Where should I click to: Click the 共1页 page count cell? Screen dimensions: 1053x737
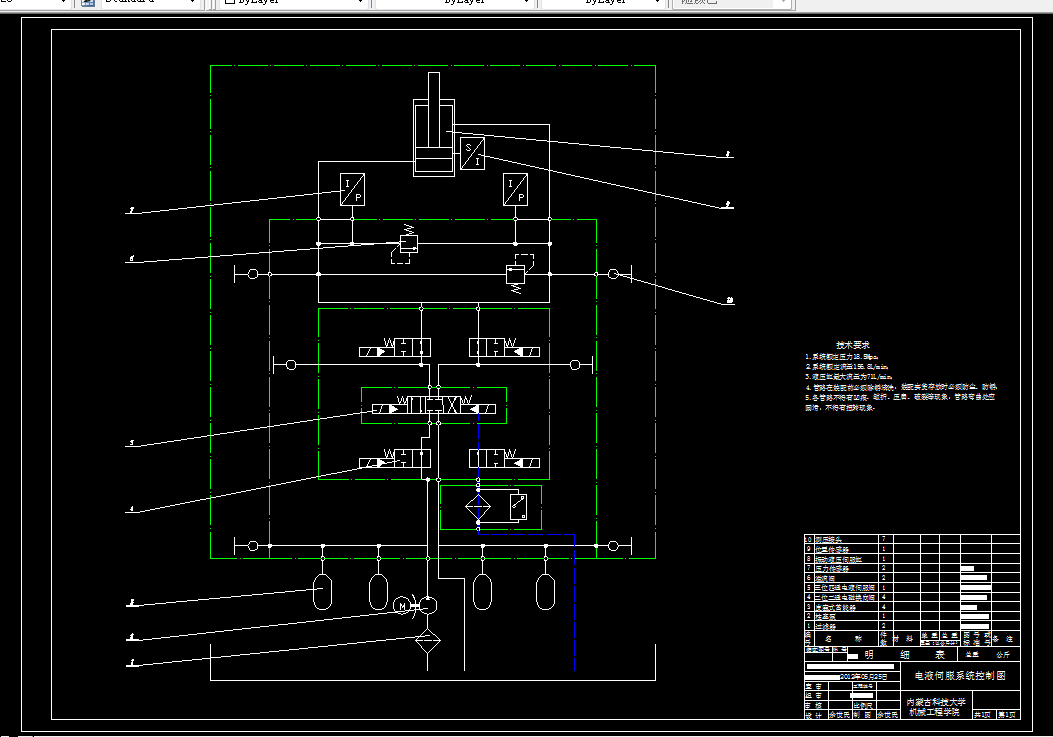982,714
